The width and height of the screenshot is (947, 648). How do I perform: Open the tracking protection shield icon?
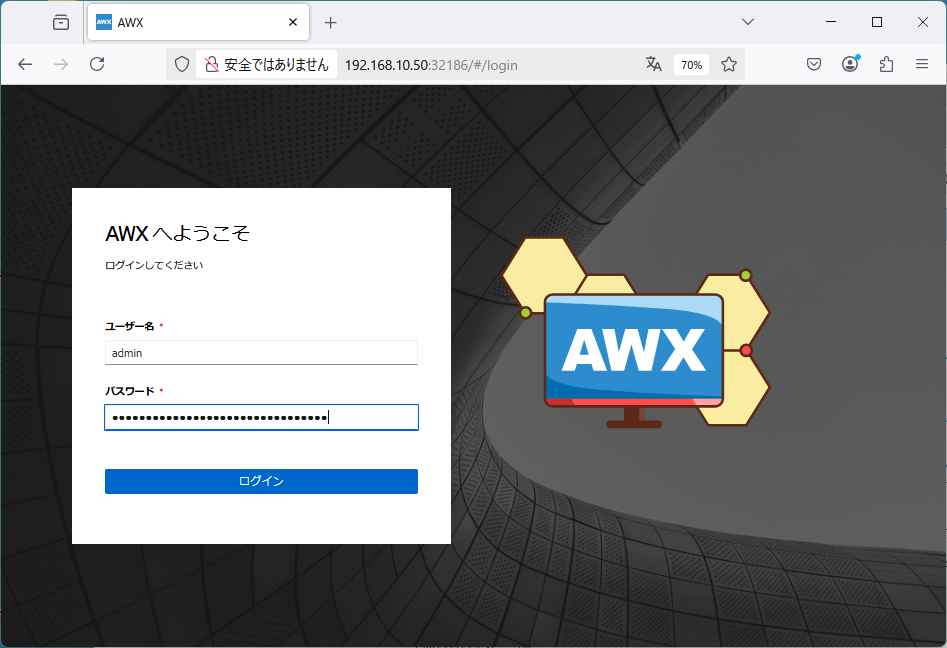coord(182,64)
